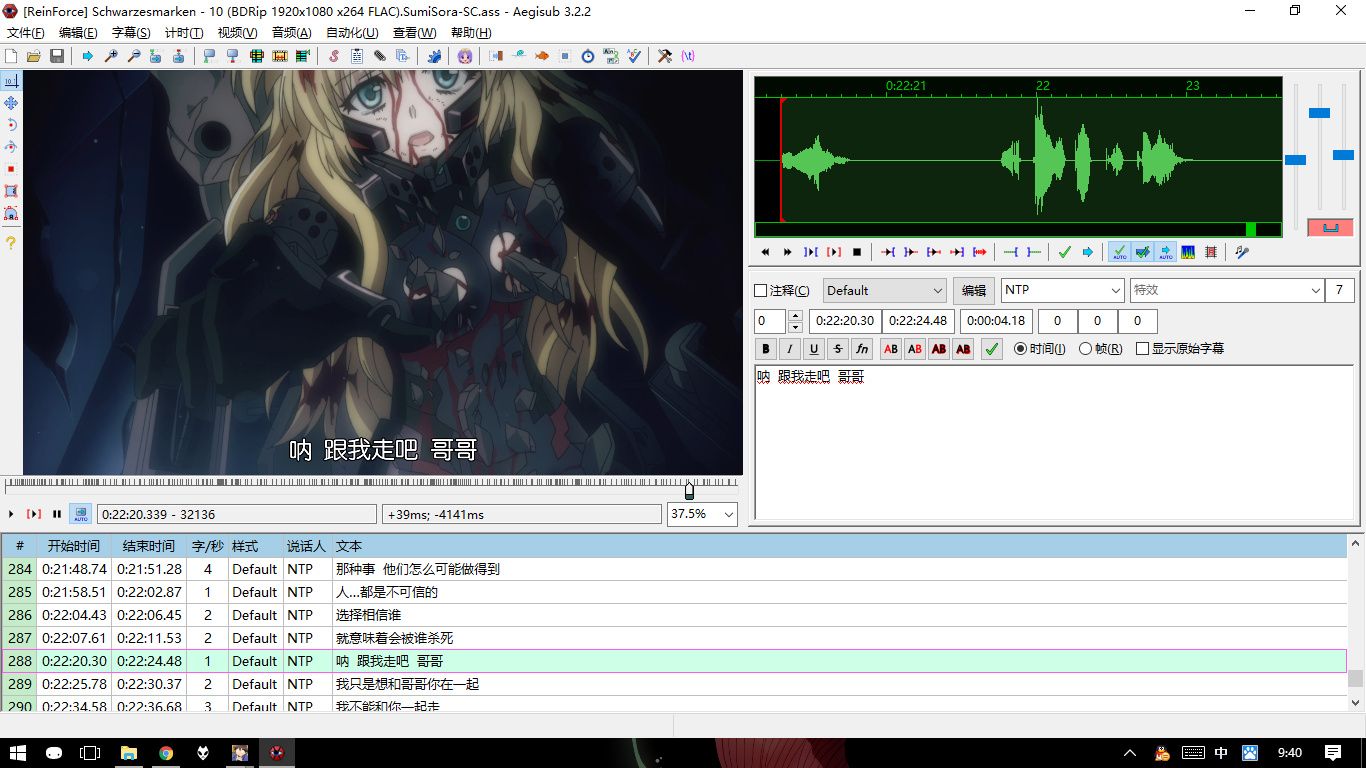Open the Styles Manager pink S icon
The width and height of the screenshot is (1366, 768).
pos(334,56)
